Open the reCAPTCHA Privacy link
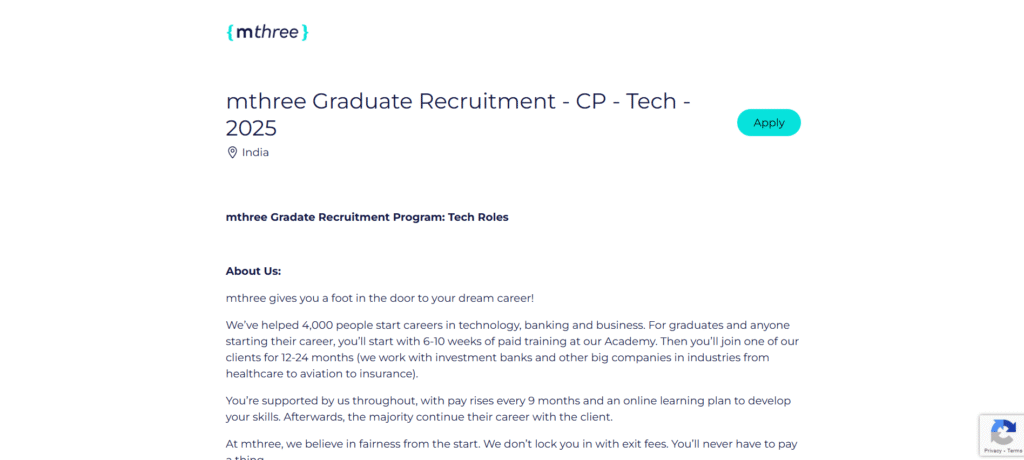The width and height of the screenshot is (1024, 460). point(991,451)
